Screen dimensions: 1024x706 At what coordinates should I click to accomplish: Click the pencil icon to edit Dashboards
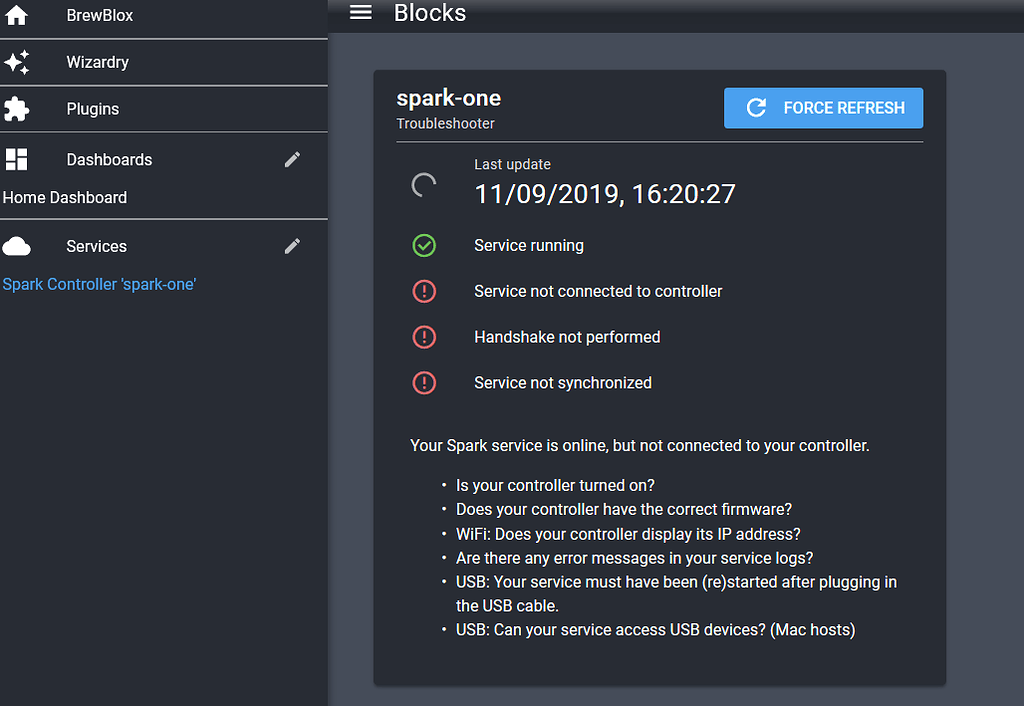[x=292, y=159]
